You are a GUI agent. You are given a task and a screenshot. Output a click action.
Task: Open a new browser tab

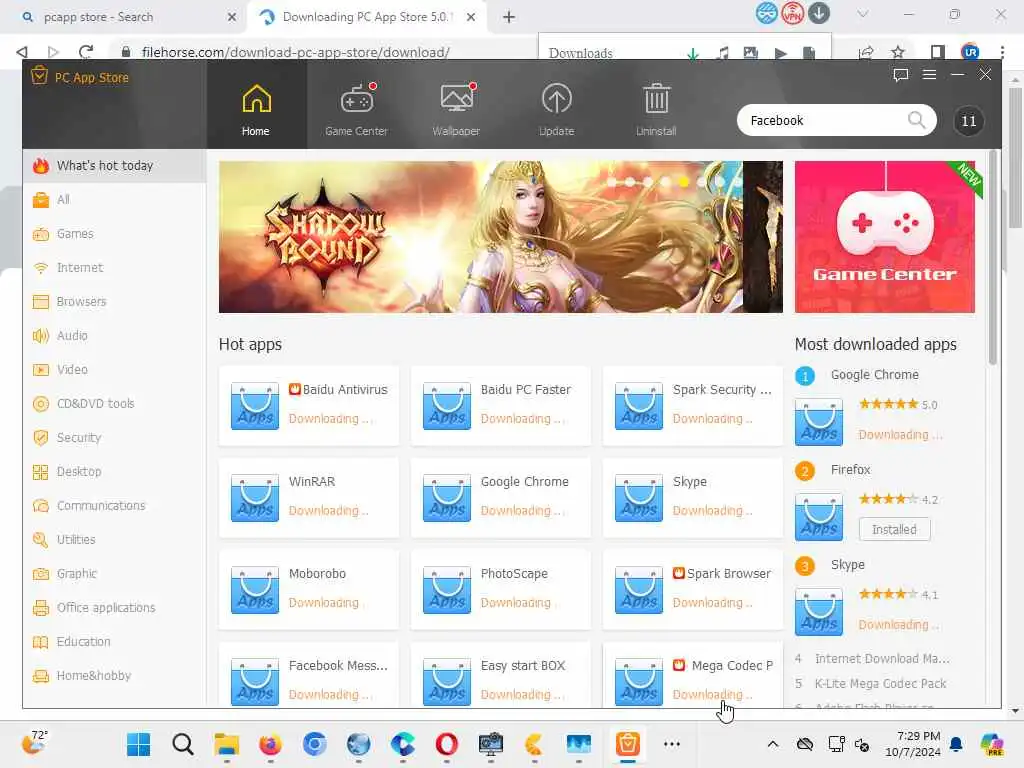pyautogui.click(x=509, y=18)
